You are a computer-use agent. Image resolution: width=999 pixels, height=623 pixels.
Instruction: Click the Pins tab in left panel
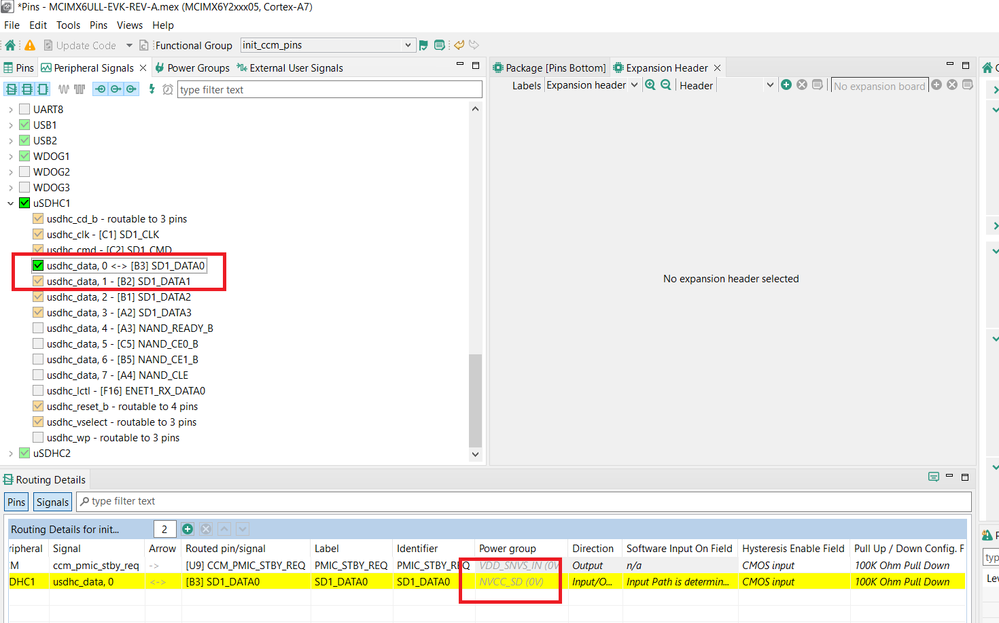coord(18,68)
